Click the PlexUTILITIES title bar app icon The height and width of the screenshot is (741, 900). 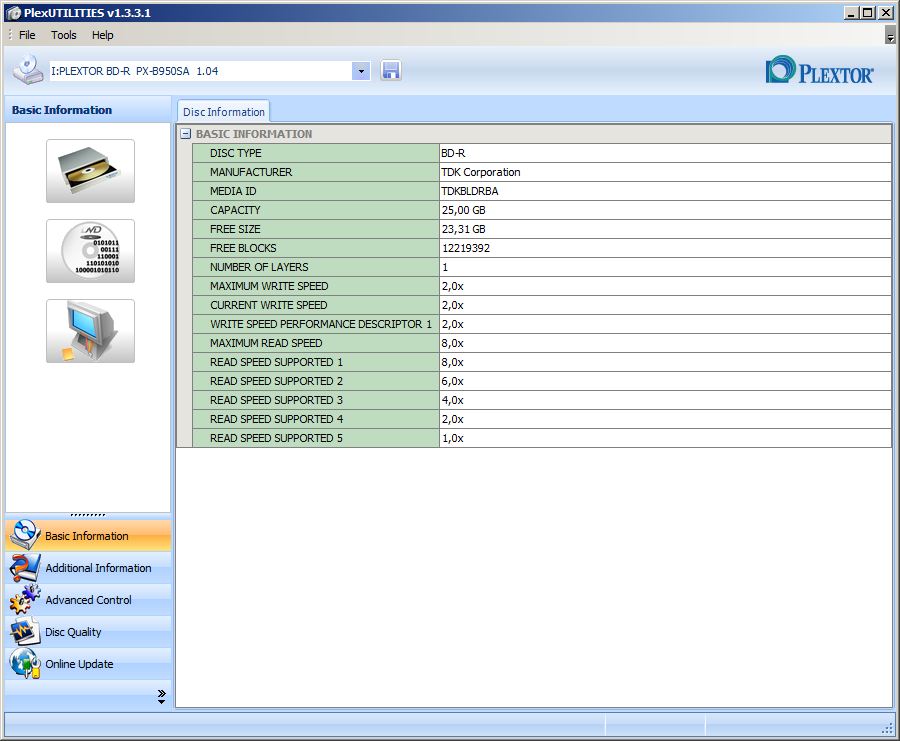click(x=13, y=13)
